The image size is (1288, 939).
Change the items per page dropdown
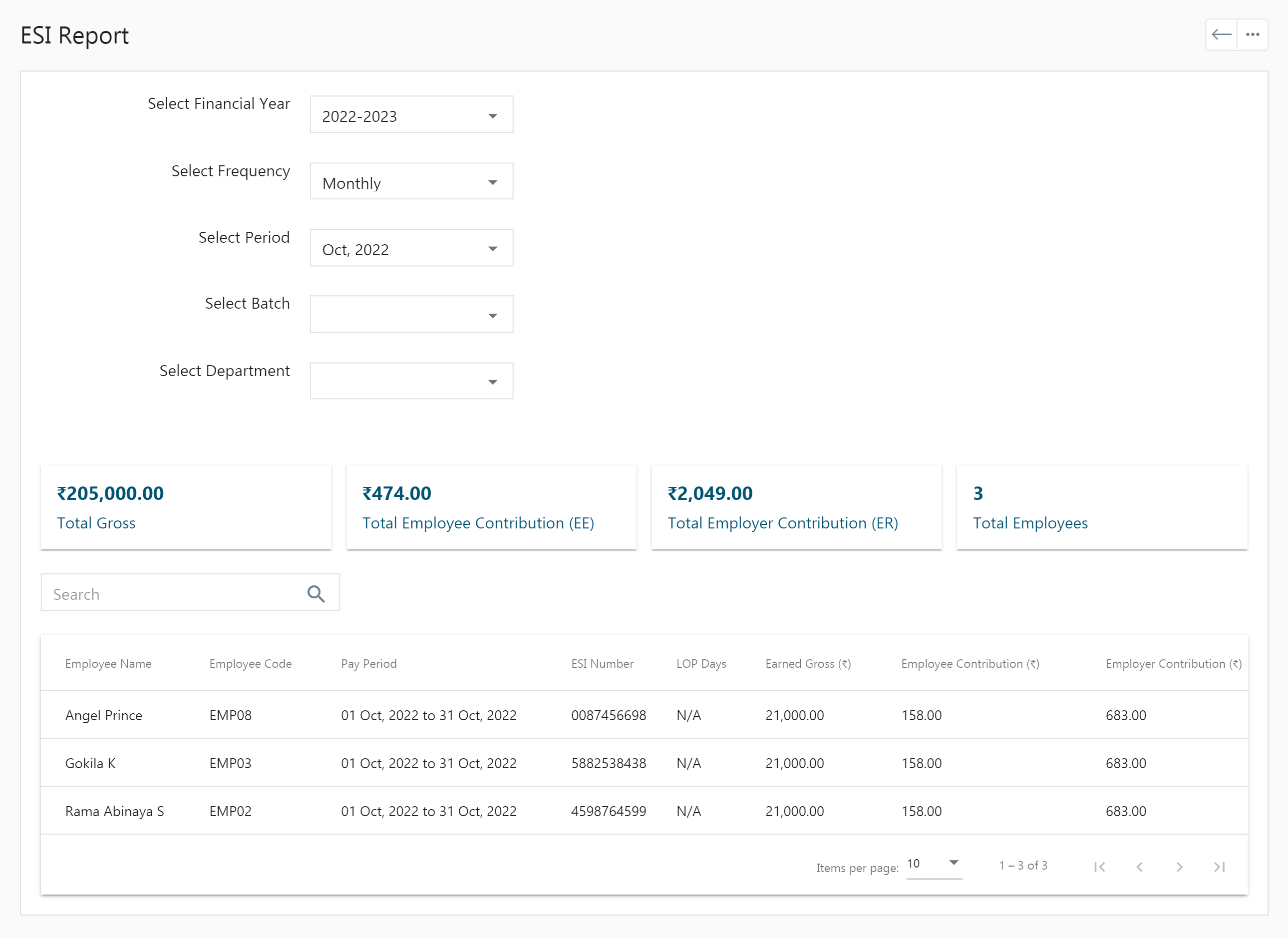[934, 865]
